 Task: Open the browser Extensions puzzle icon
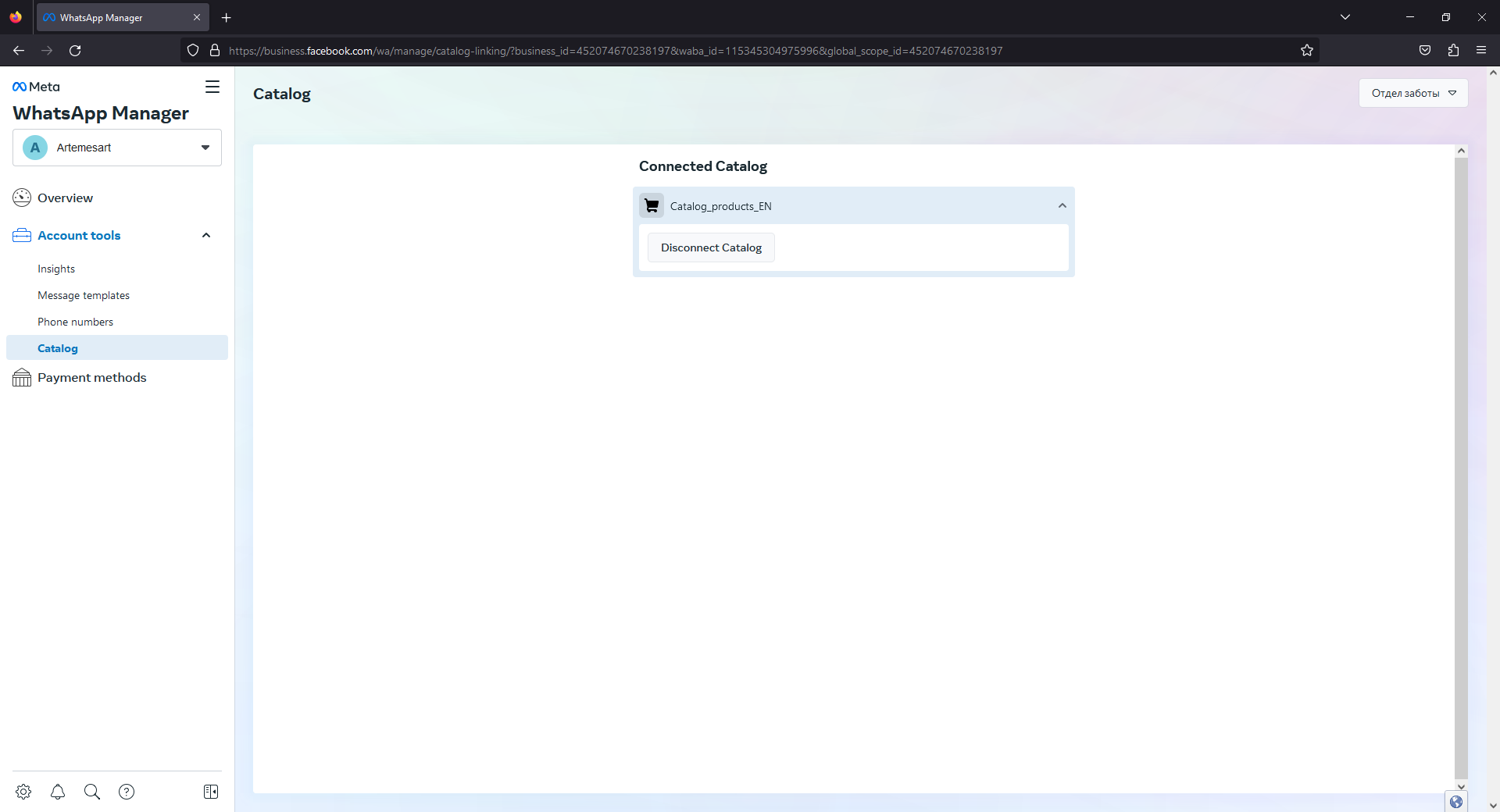[x=1453, y=51]
